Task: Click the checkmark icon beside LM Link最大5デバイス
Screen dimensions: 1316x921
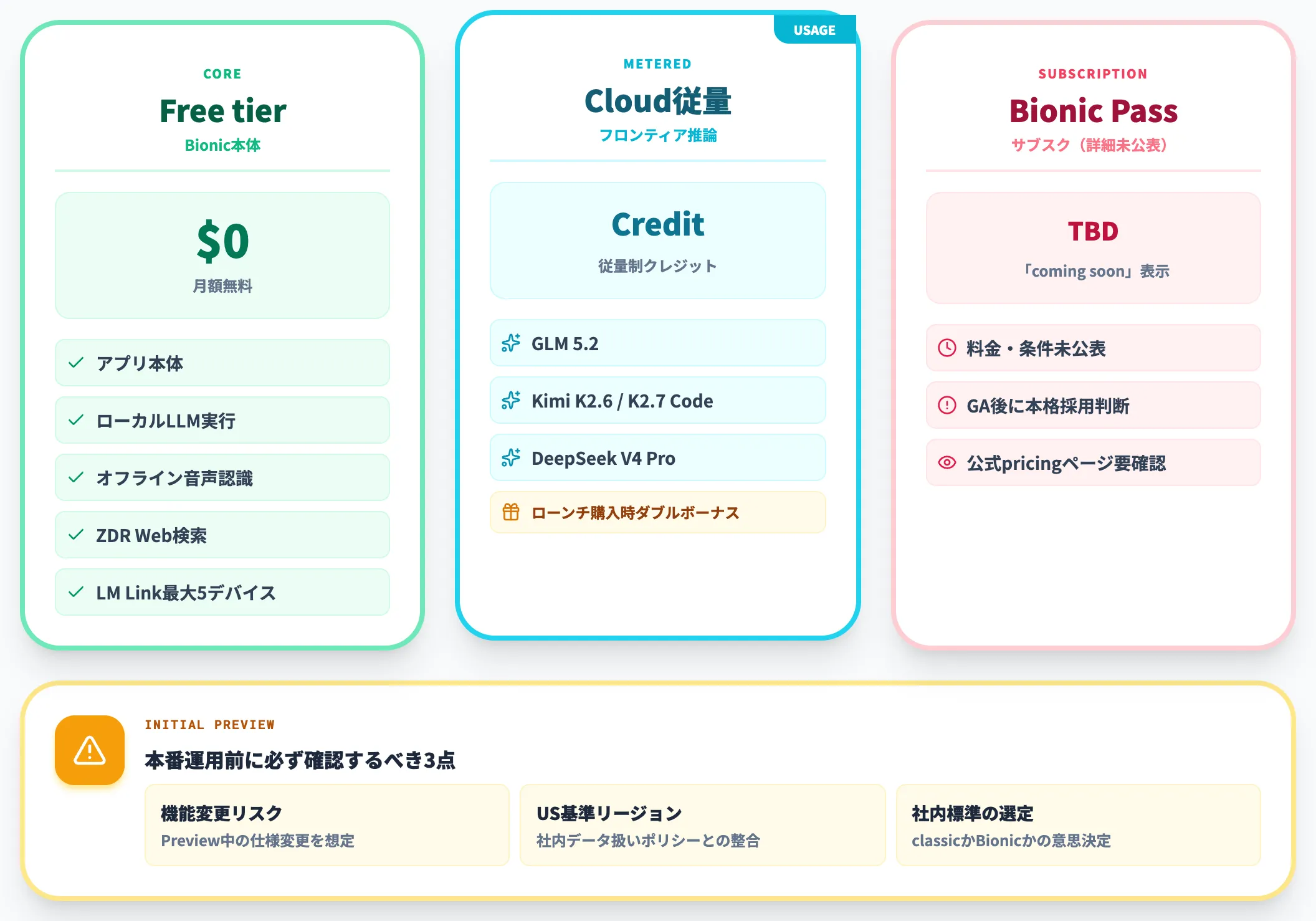Action: (76, 592)
